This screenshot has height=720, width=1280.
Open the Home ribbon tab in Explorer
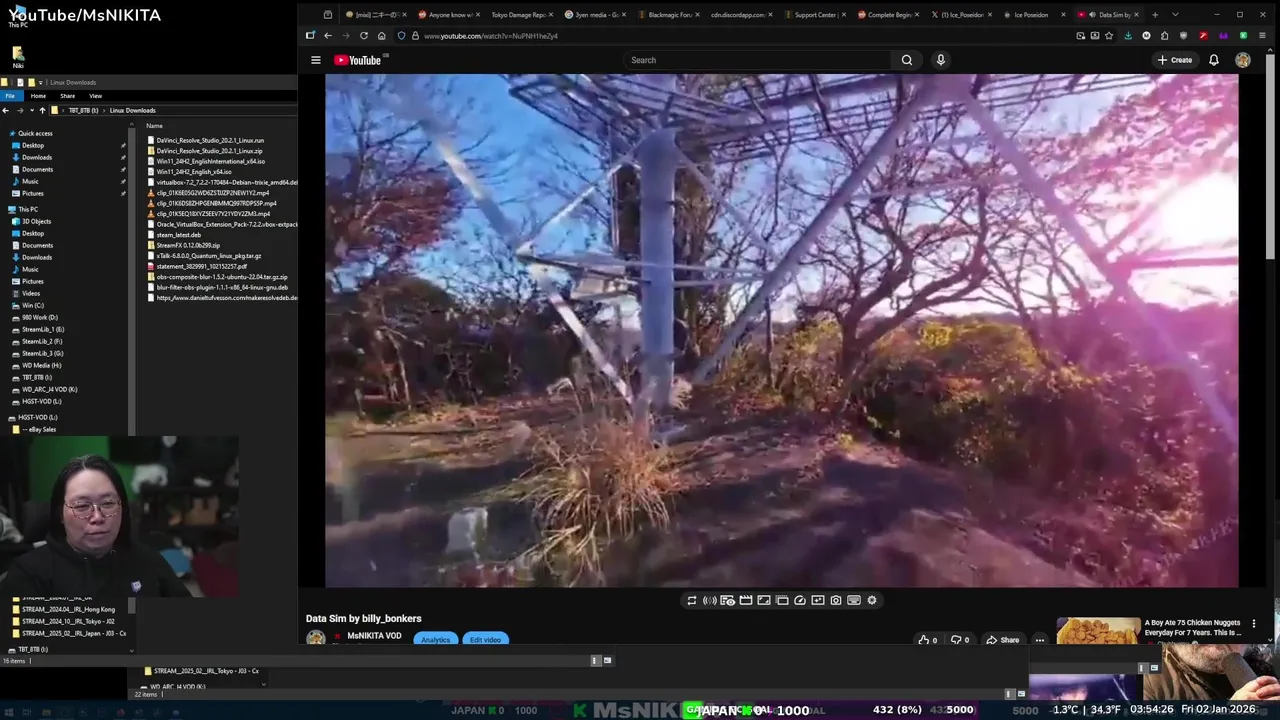(38, 96)
